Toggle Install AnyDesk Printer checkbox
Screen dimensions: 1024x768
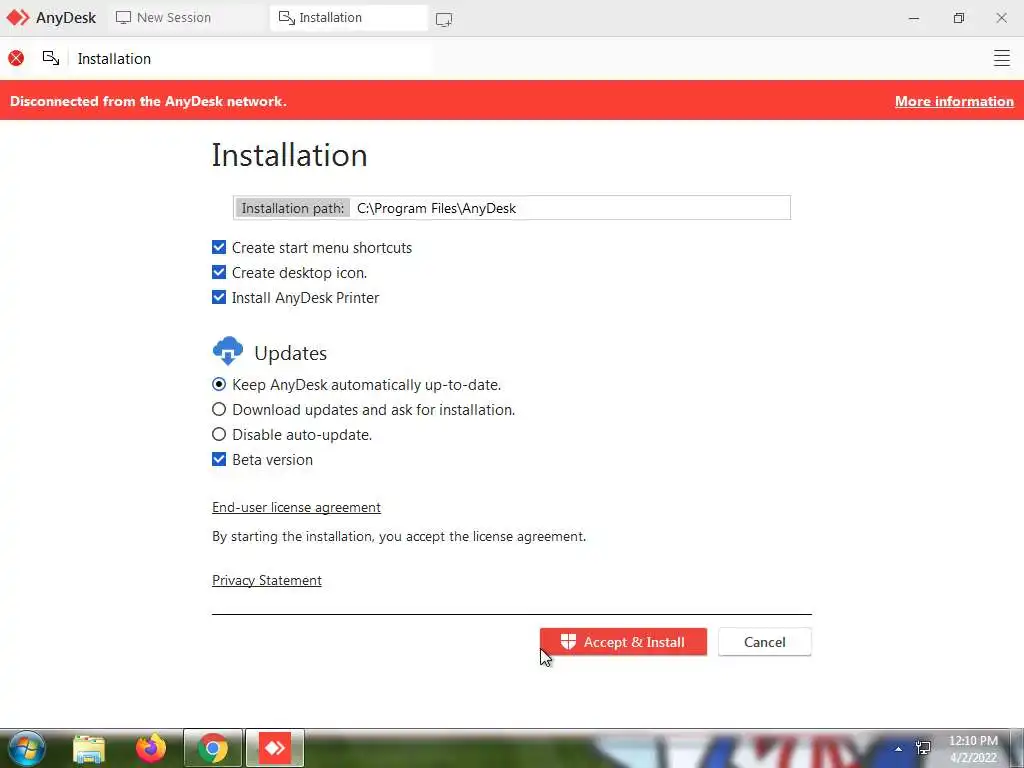click(x=219, y=297)
